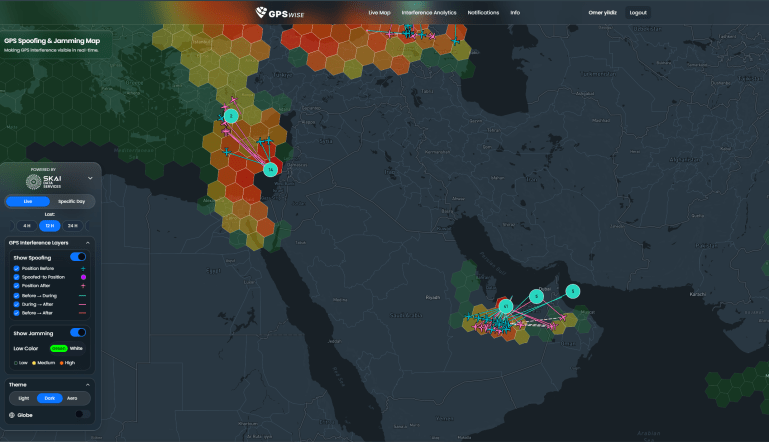Uncheck Before → After checkbox
This screenshot has width=769, height=442.
click(17, 313)
